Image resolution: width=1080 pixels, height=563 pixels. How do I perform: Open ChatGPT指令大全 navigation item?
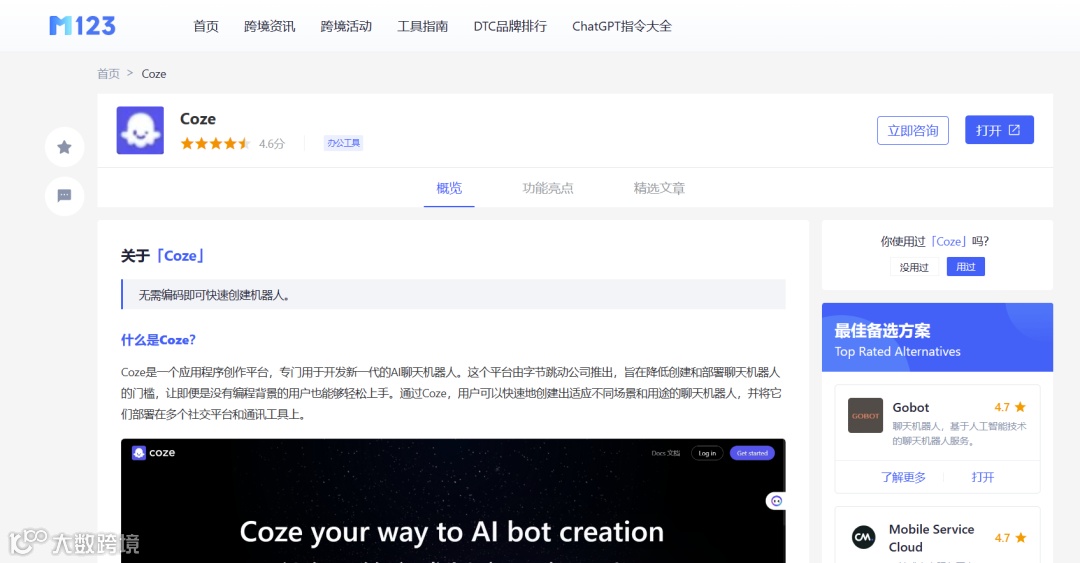coord(621,26)
